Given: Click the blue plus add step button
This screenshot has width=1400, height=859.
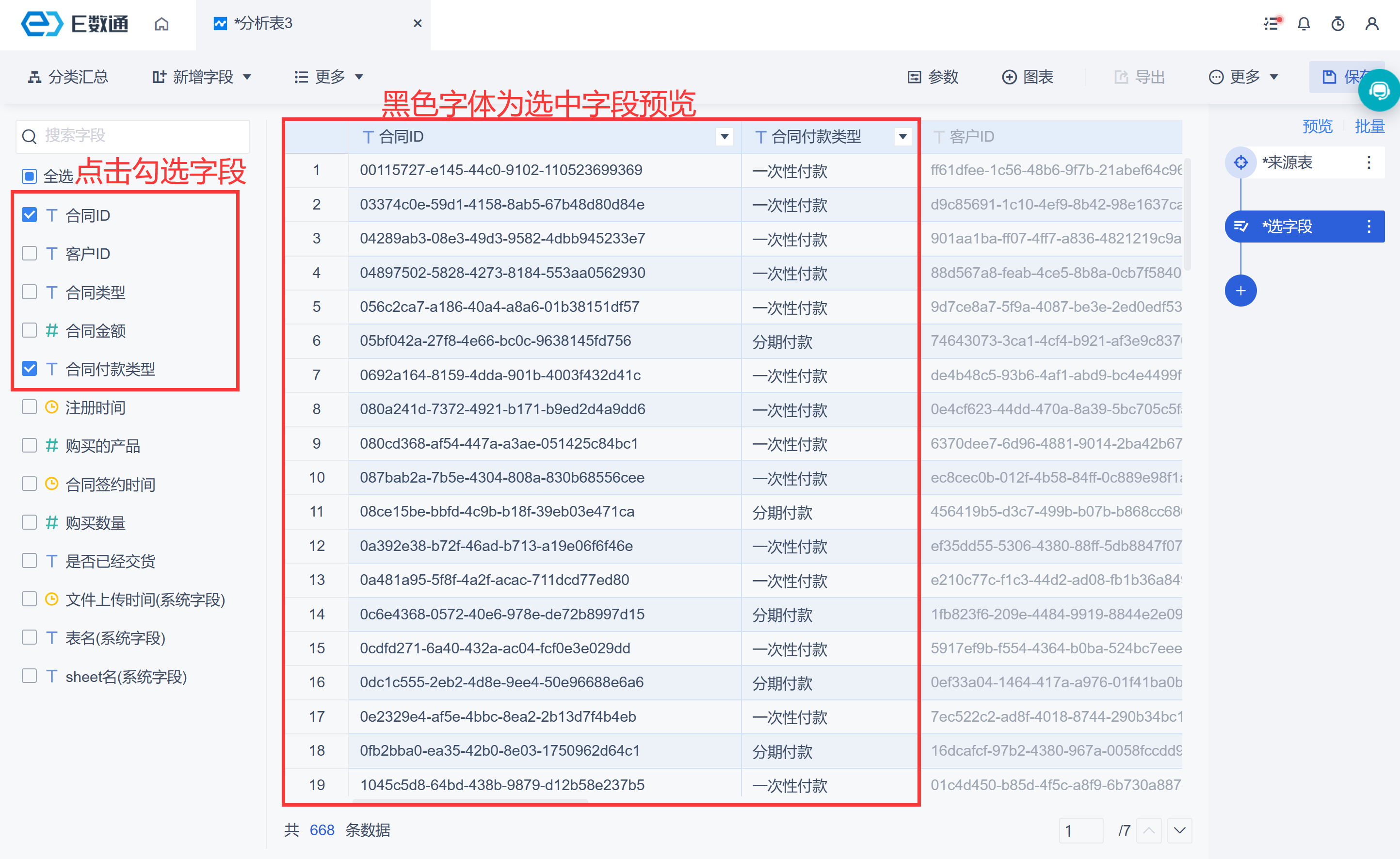Looking at the screenshot, I should [1240, 291].
